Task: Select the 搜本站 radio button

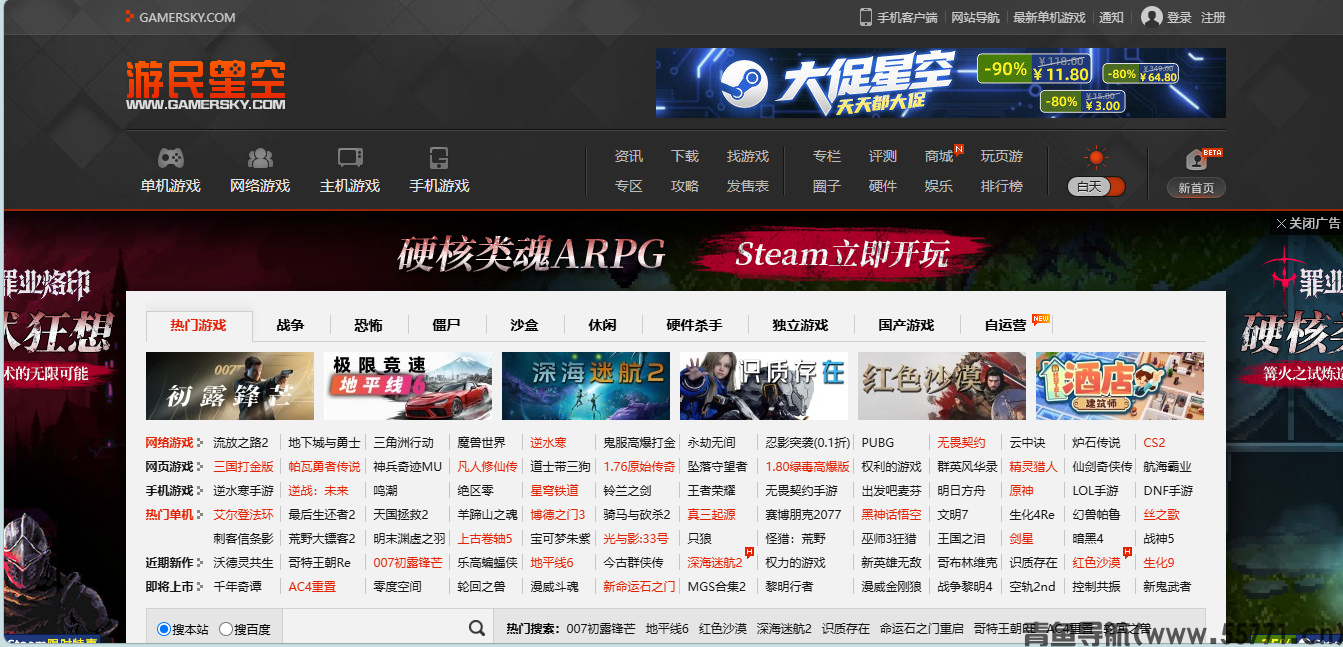Action: click(x=164, y=629)
